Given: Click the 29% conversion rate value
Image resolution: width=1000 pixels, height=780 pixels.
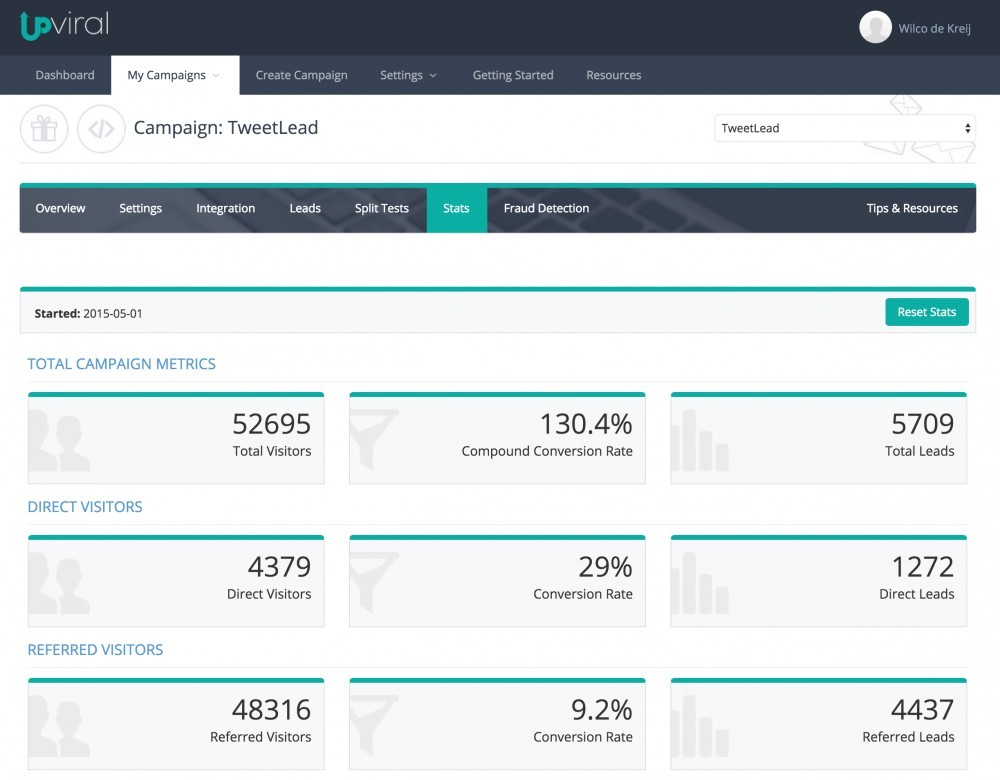Looking at the screenshot, I should tap(605, 566).
